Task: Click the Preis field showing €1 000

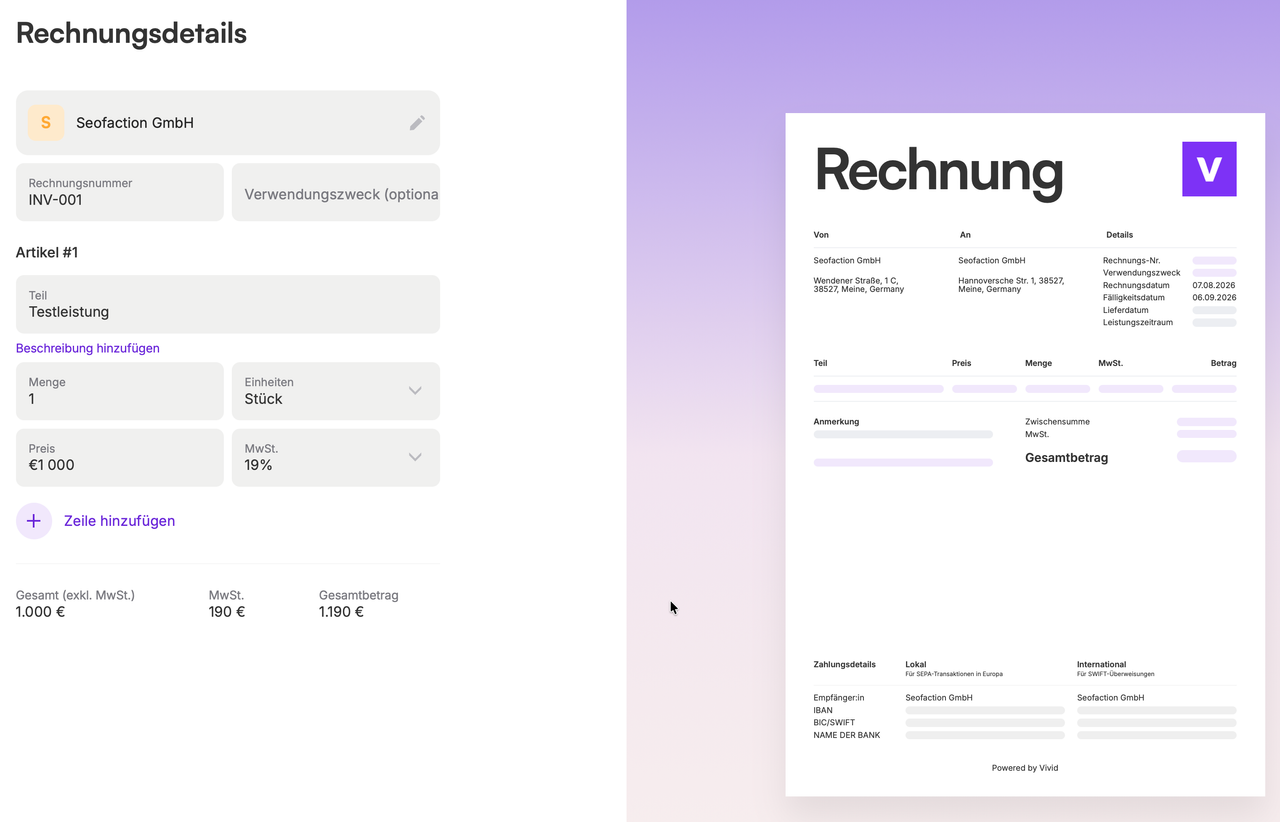Action: 120,458
